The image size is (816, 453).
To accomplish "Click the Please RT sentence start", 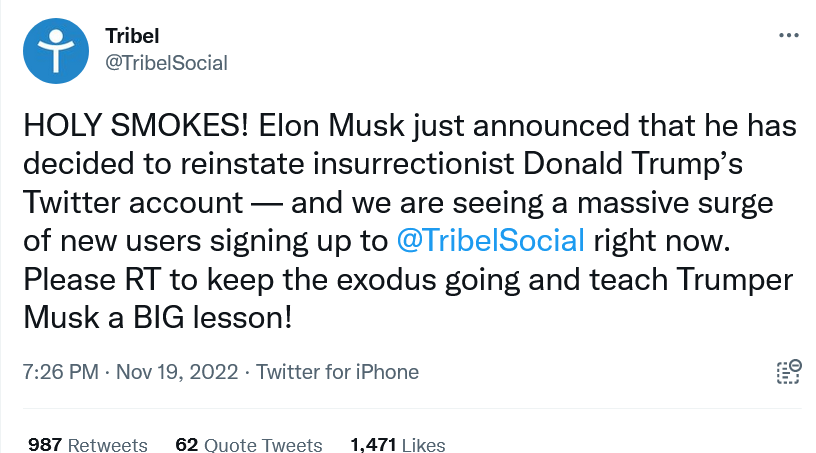I will coord(92,279).
